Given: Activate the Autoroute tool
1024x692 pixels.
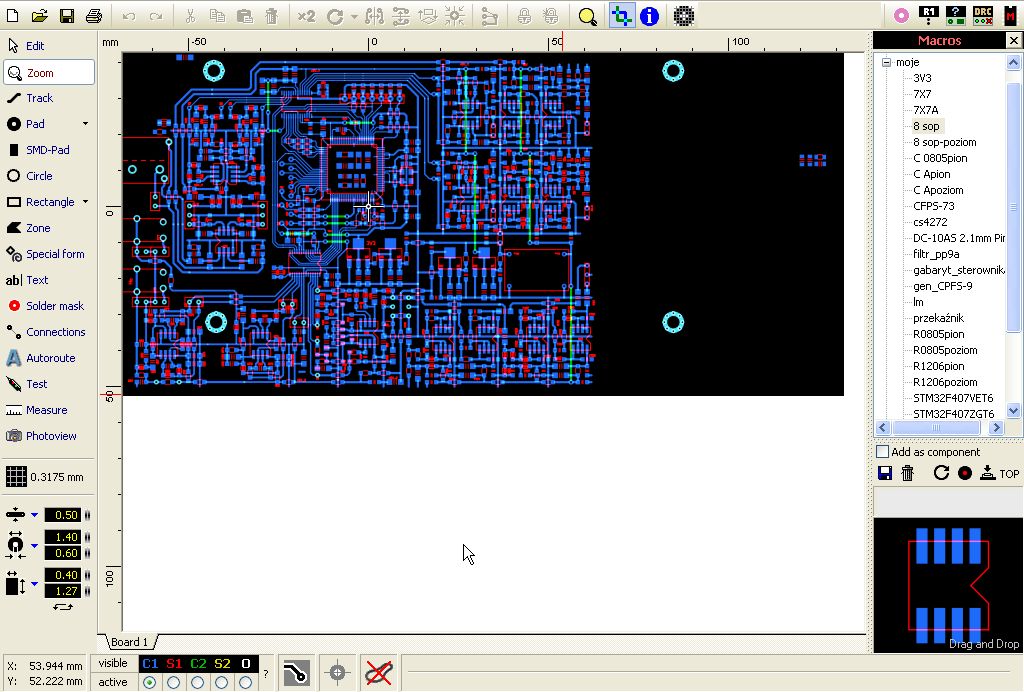Looking at the screenshot, I should [50, 358].
